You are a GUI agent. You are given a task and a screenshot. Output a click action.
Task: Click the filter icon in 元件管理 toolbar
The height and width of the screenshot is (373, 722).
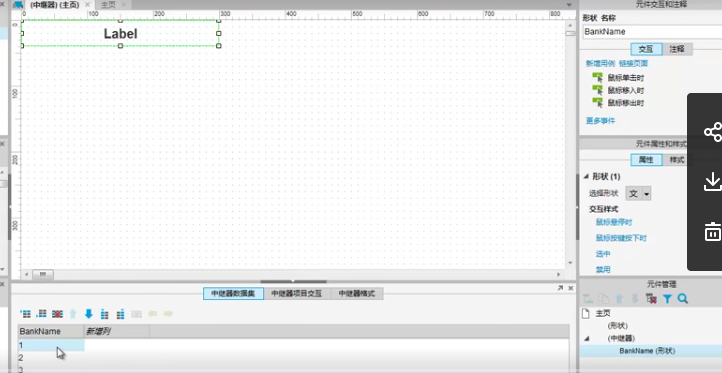click(x=667, y=299)
